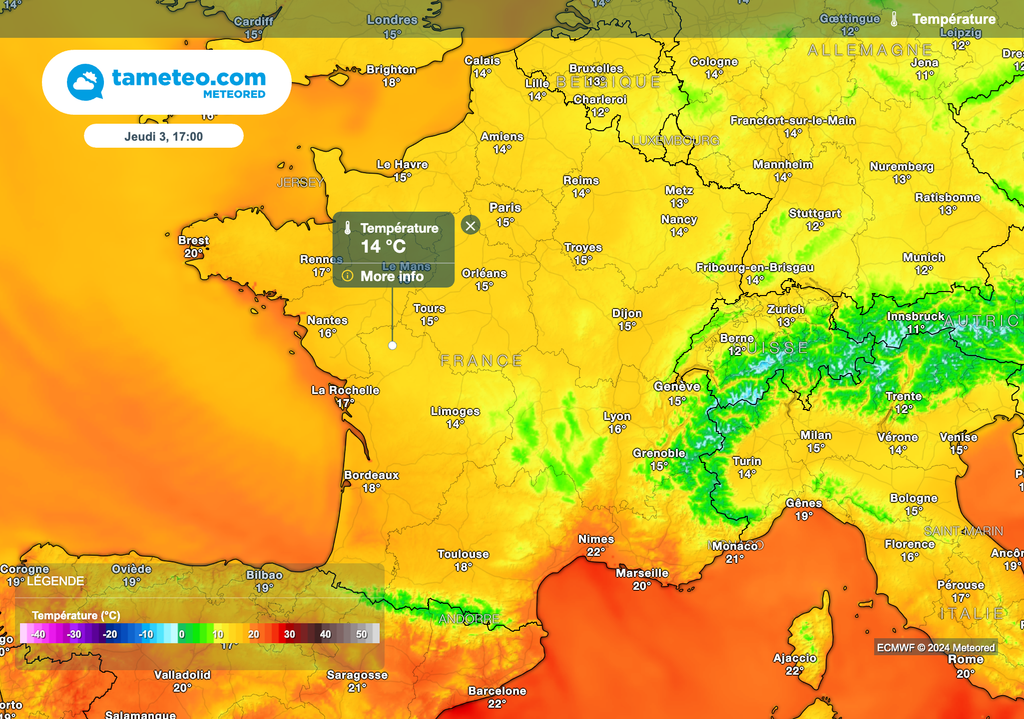This screenshot has width=1024, height=719.
Task: Click the map marker dot below the popup
Action: (x=392, y=344)
